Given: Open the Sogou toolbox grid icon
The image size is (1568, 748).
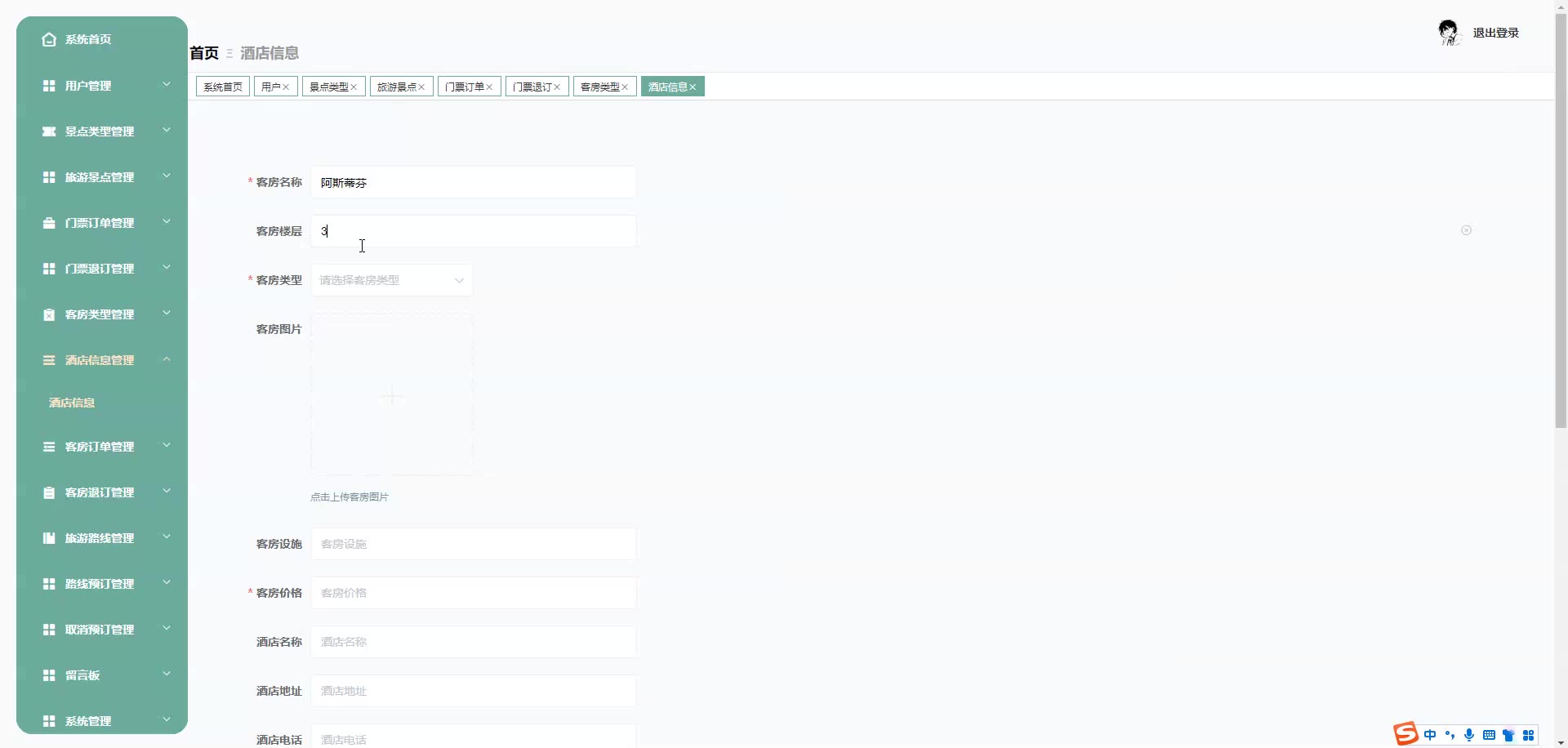Looking at the screenshot, I should point(1528,735).
